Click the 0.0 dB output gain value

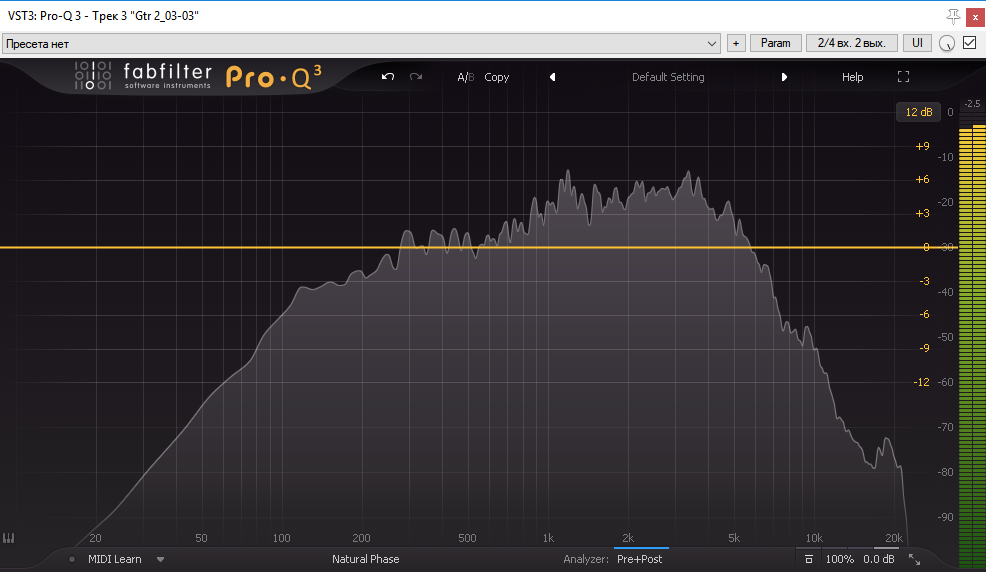tap(878, 559)
